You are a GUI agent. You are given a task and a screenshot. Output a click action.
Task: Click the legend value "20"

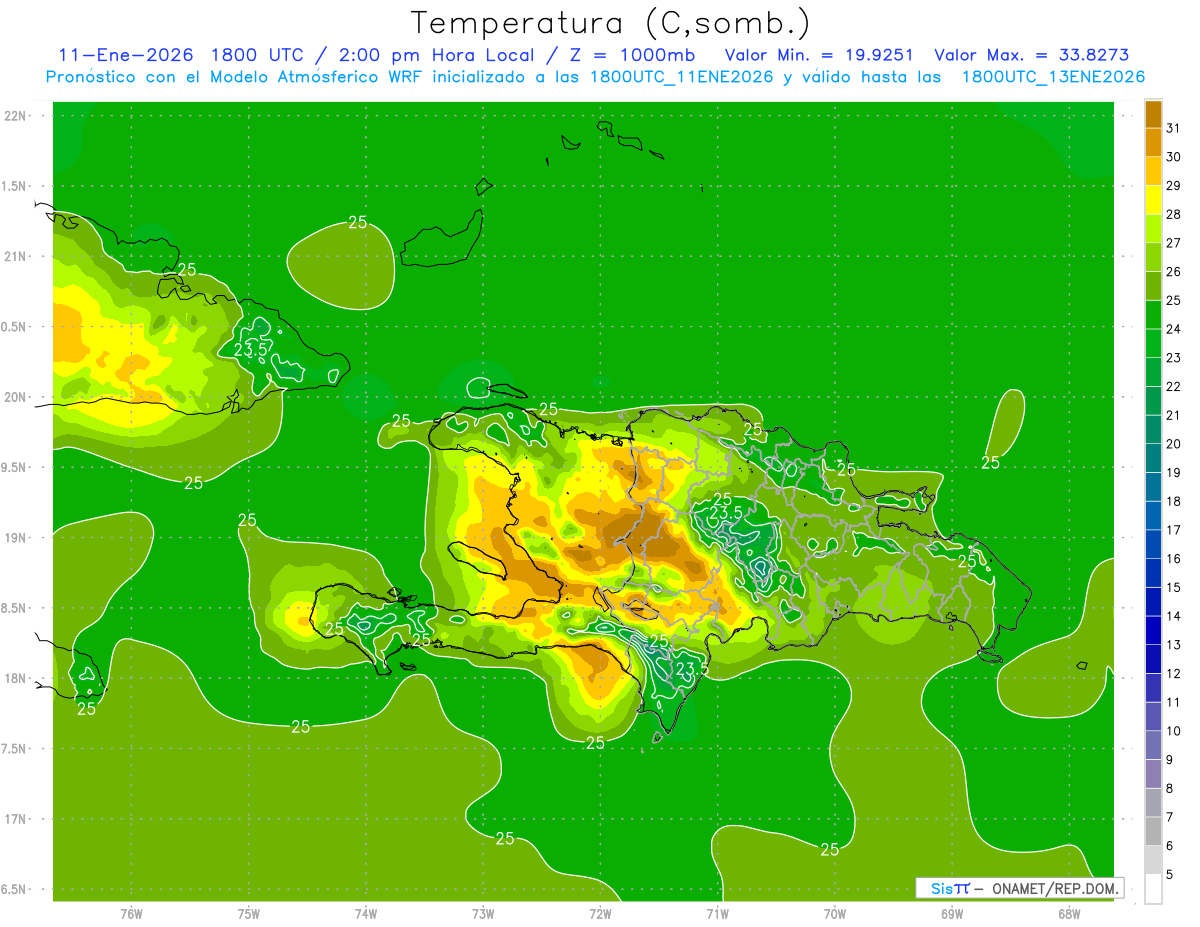1173,444
